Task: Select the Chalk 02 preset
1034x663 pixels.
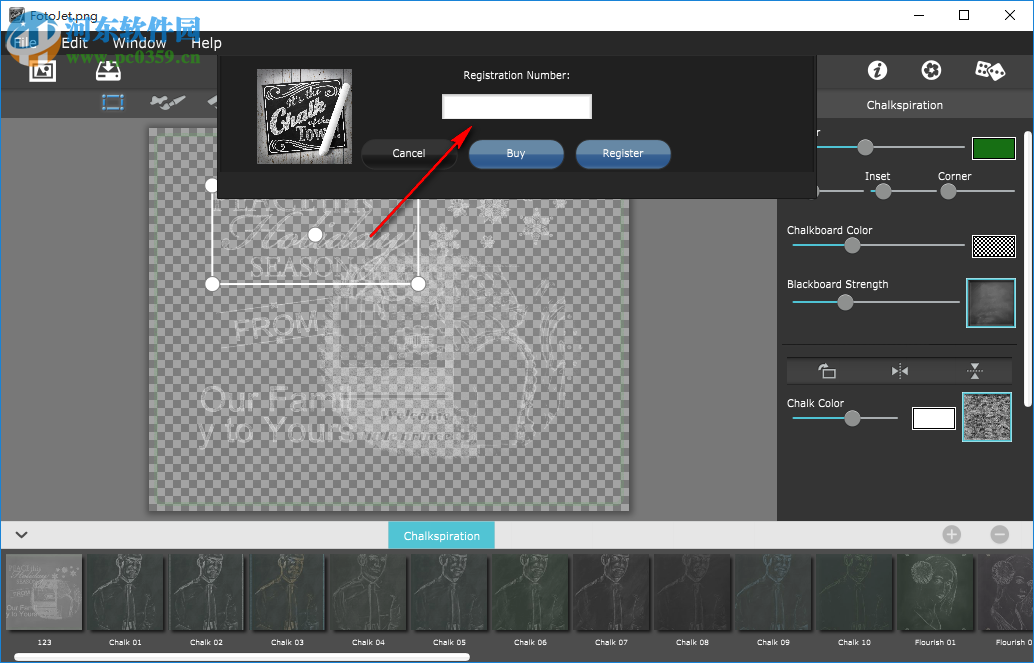Action: [206, 592]
